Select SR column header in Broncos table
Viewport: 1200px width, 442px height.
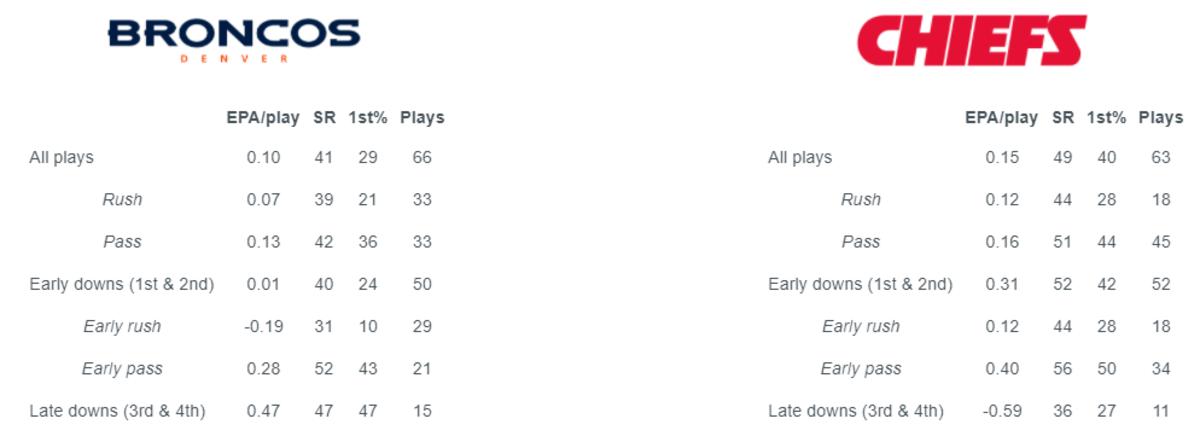323,117
